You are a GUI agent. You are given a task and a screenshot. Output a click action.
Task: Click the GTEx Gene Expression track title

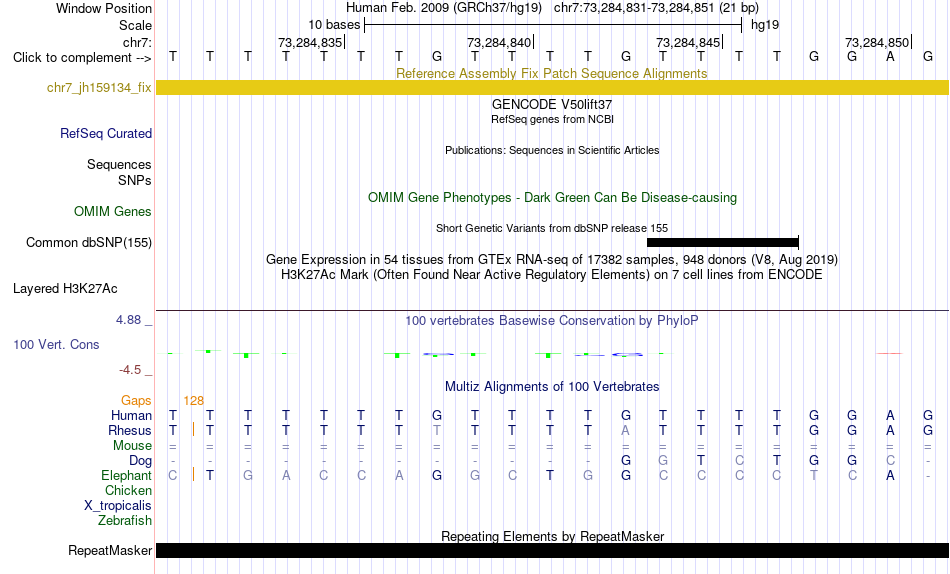[x=552, y=259]
